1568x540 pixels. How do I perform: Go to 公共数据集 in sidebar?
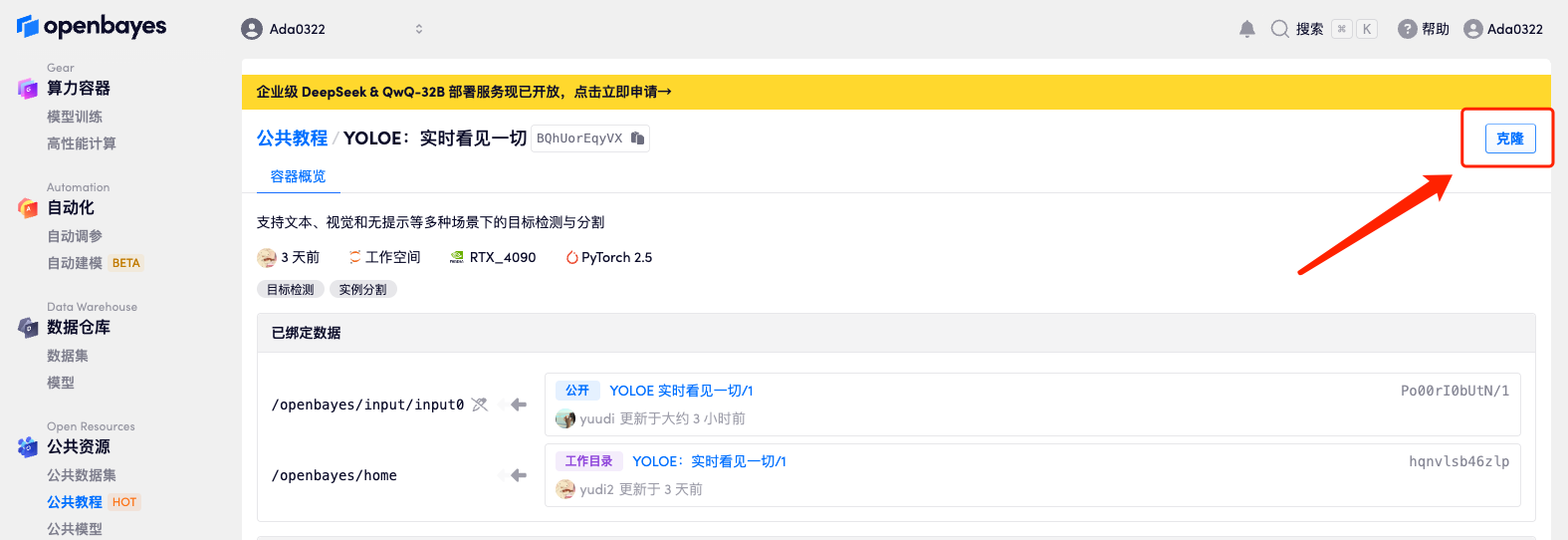point(82,475)
